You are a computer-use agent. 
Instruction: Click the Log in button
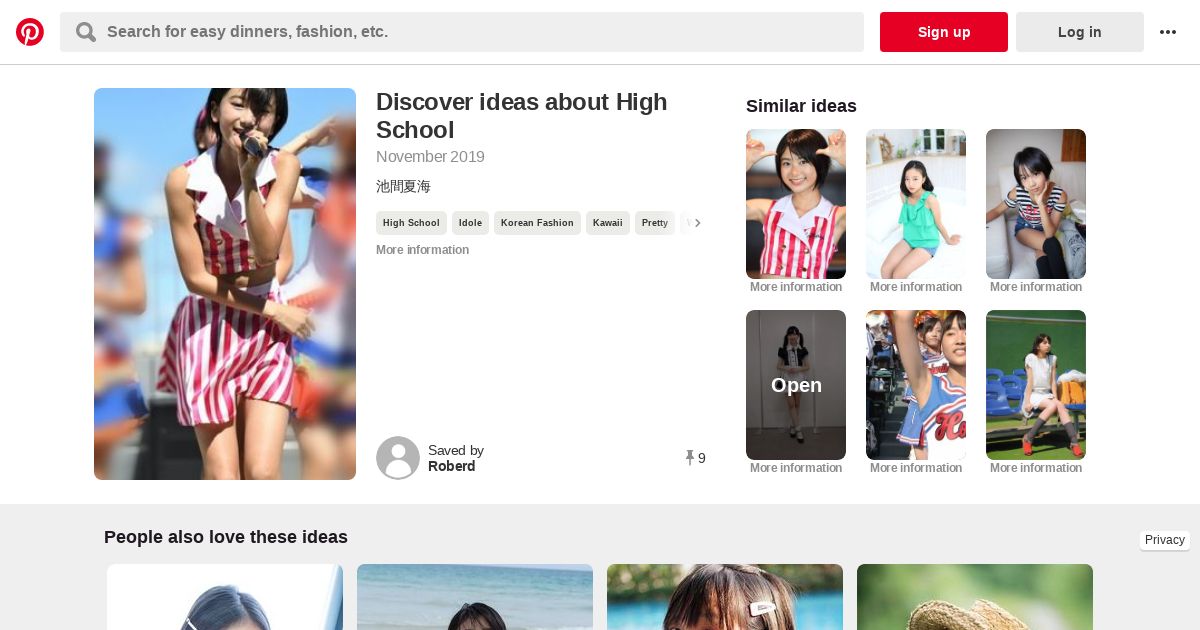pos(1080,32)
